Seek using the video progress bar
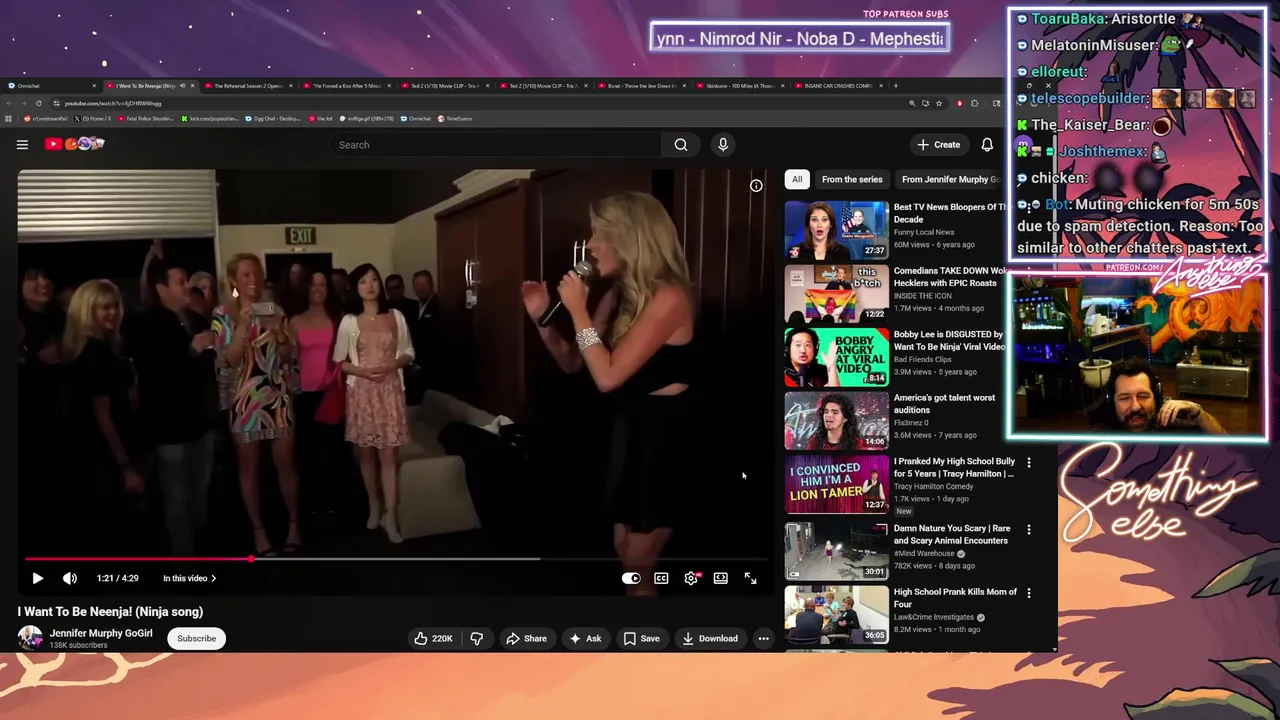This screenshot has width=1280, height=720. 396,559
